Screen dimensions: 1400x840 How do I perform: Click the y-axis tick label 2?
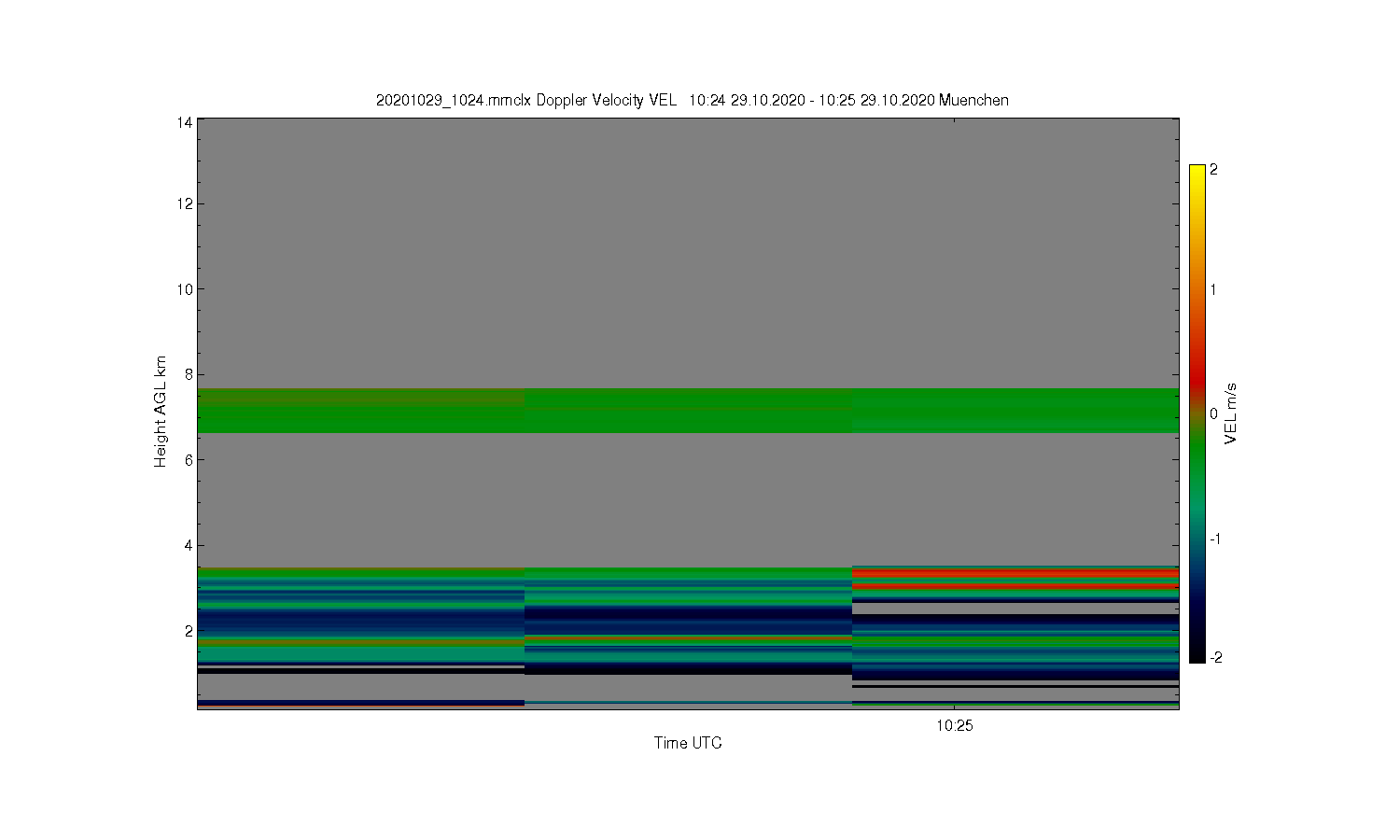point(189,631)
